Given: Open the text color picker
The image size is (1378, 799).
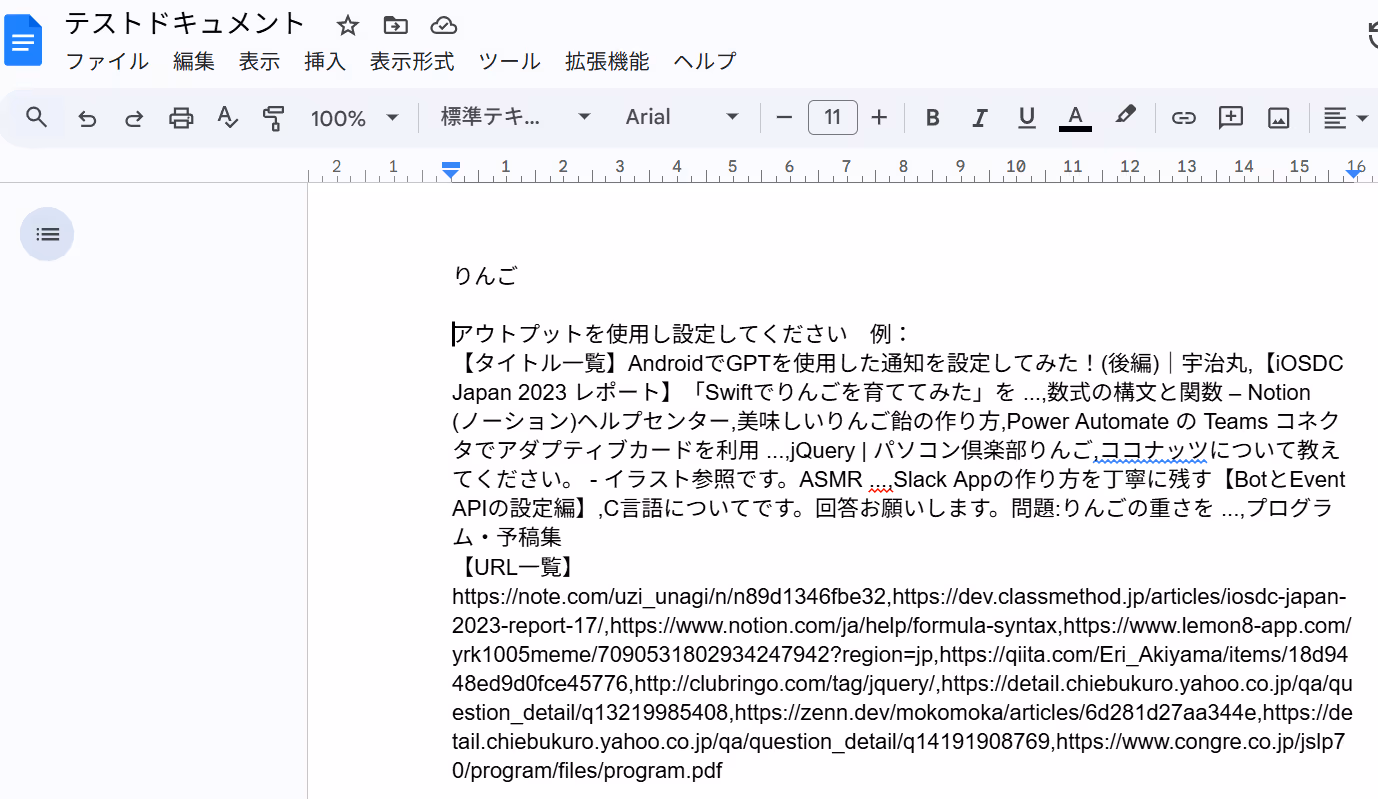Looking at the screenshot, I should click(x=1075, y=118).
